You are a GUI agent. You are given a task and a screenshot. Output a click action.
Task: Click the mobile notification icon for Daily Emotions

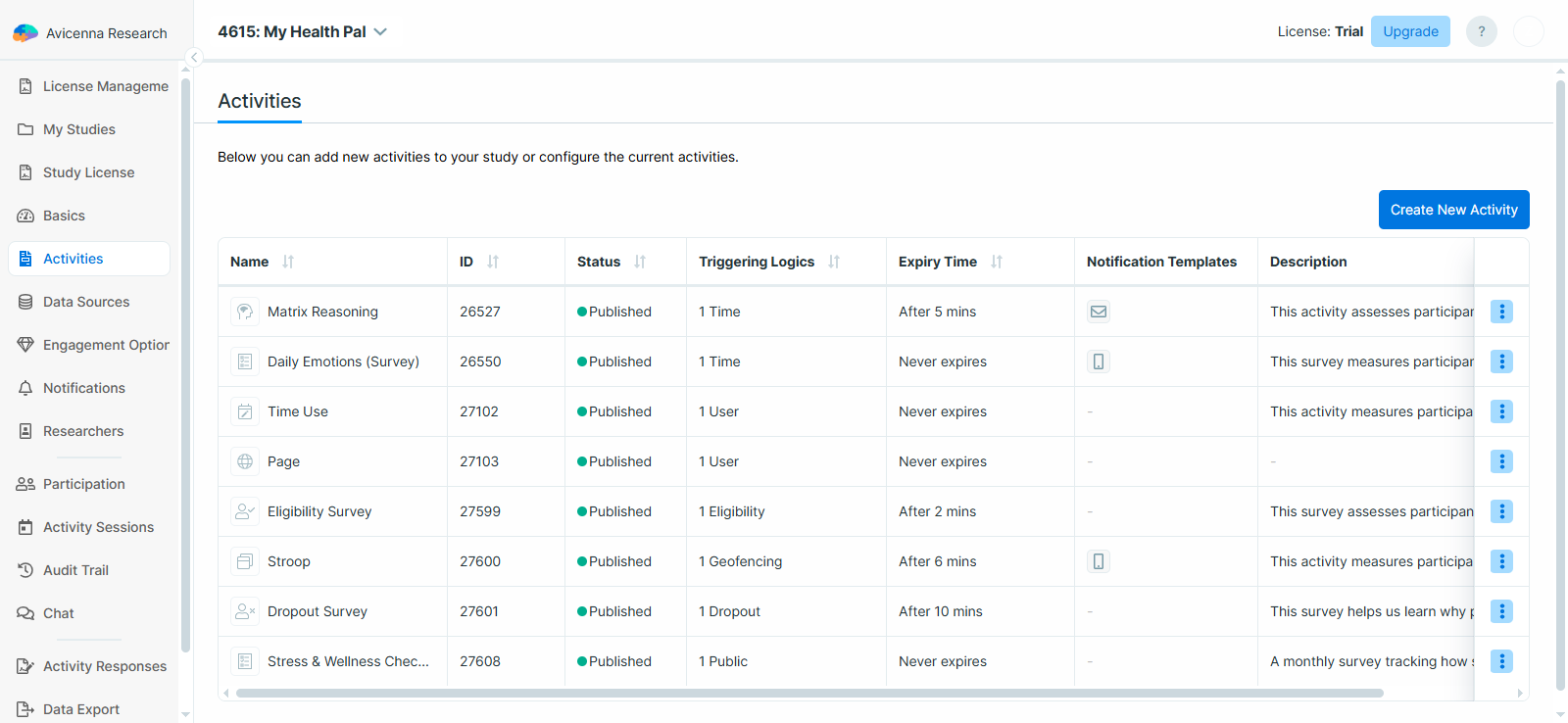(1099, 361)
